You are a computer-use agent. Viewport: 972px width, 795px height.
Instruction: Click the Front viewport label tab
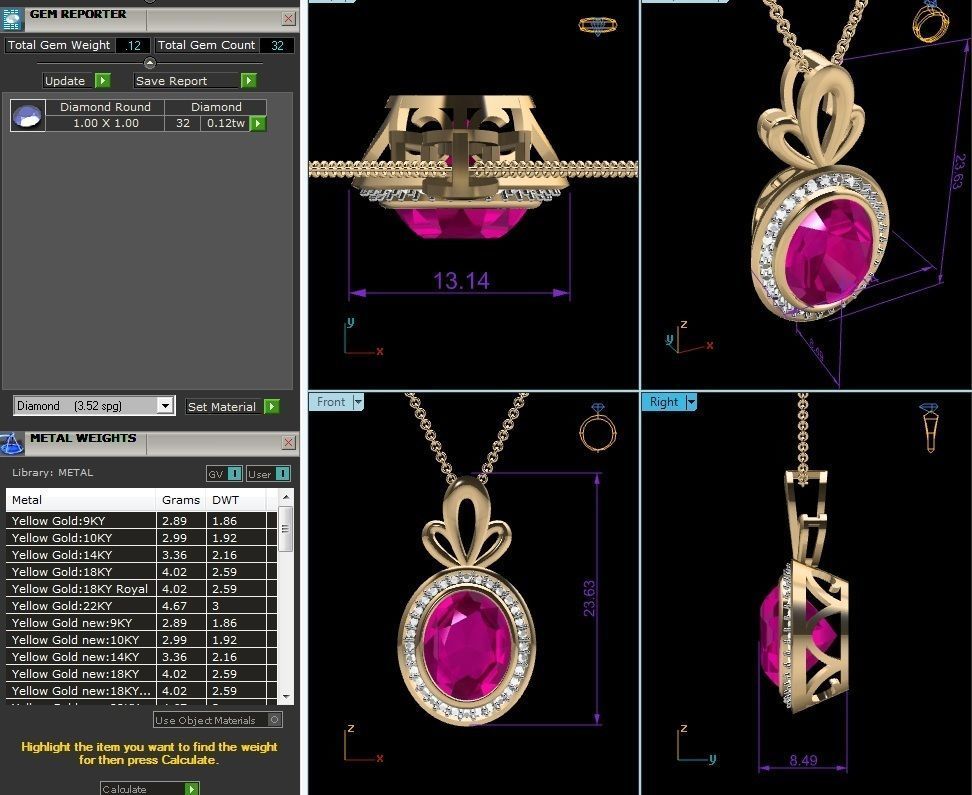330,402
